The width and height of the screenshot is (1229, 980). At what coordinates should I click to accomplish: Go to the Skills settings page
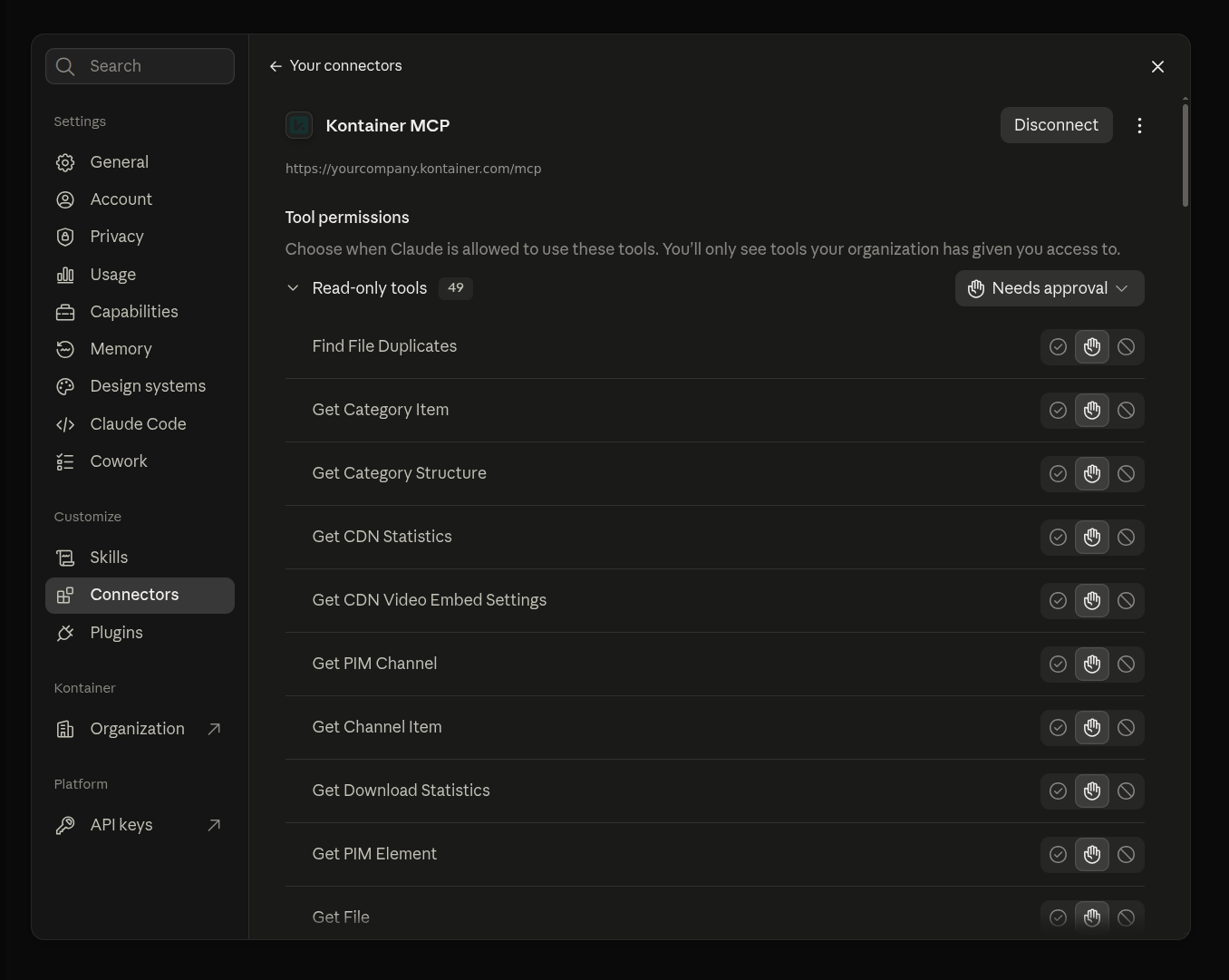140,558
